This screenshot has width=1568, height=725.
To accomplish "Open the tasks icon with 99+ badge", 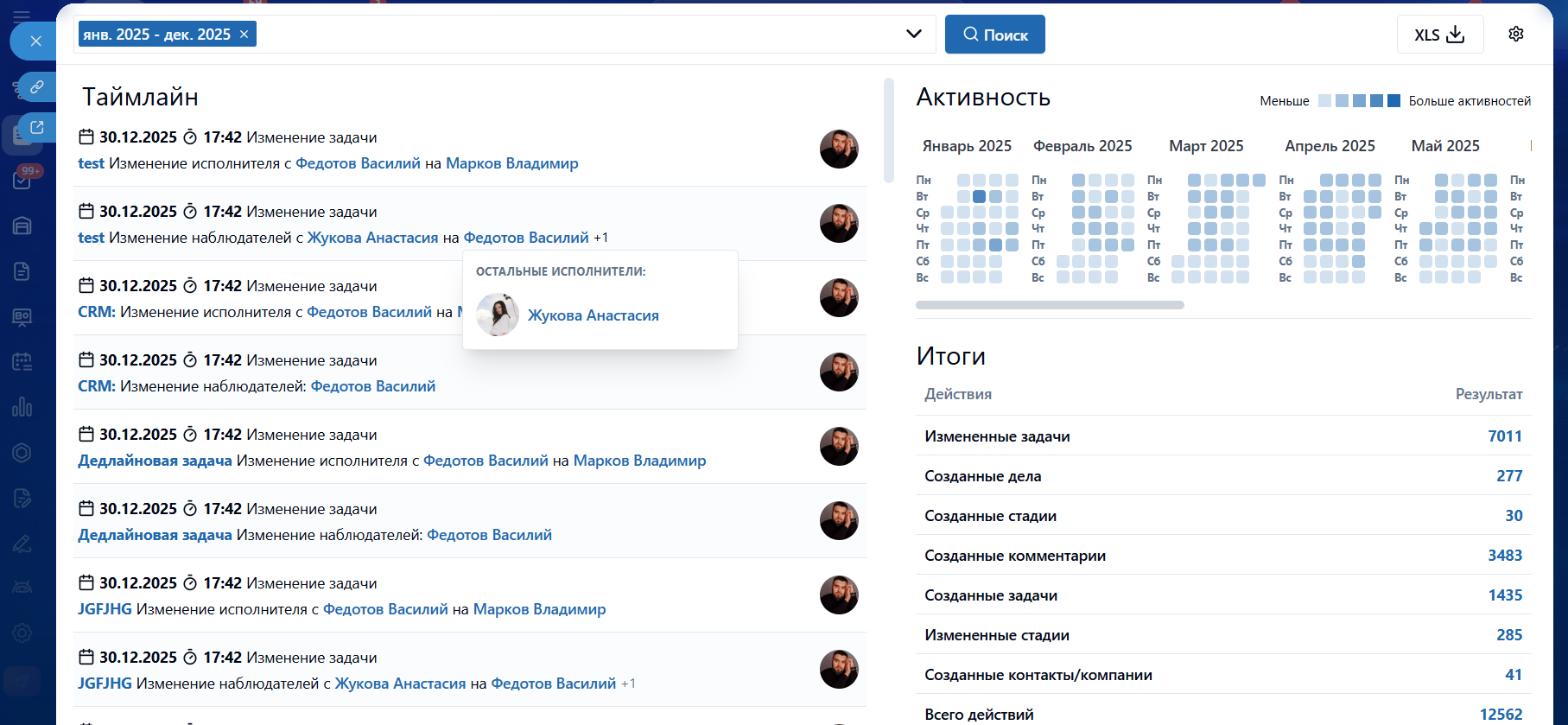I will 22,180.
